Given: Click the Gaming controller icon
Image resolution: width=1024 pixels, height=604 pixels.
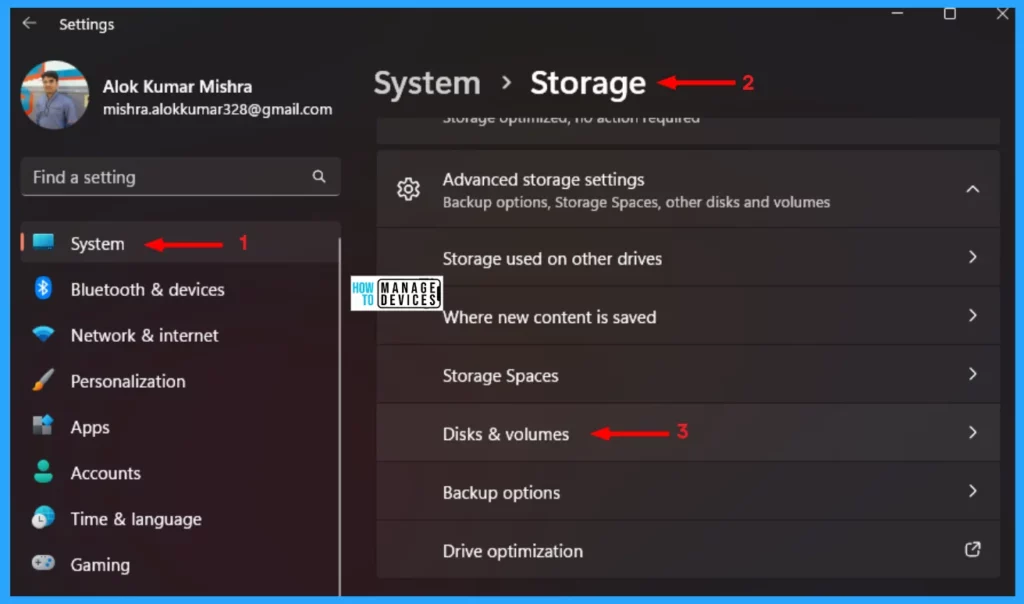Looking at the screenshot, I should (43, 562).
